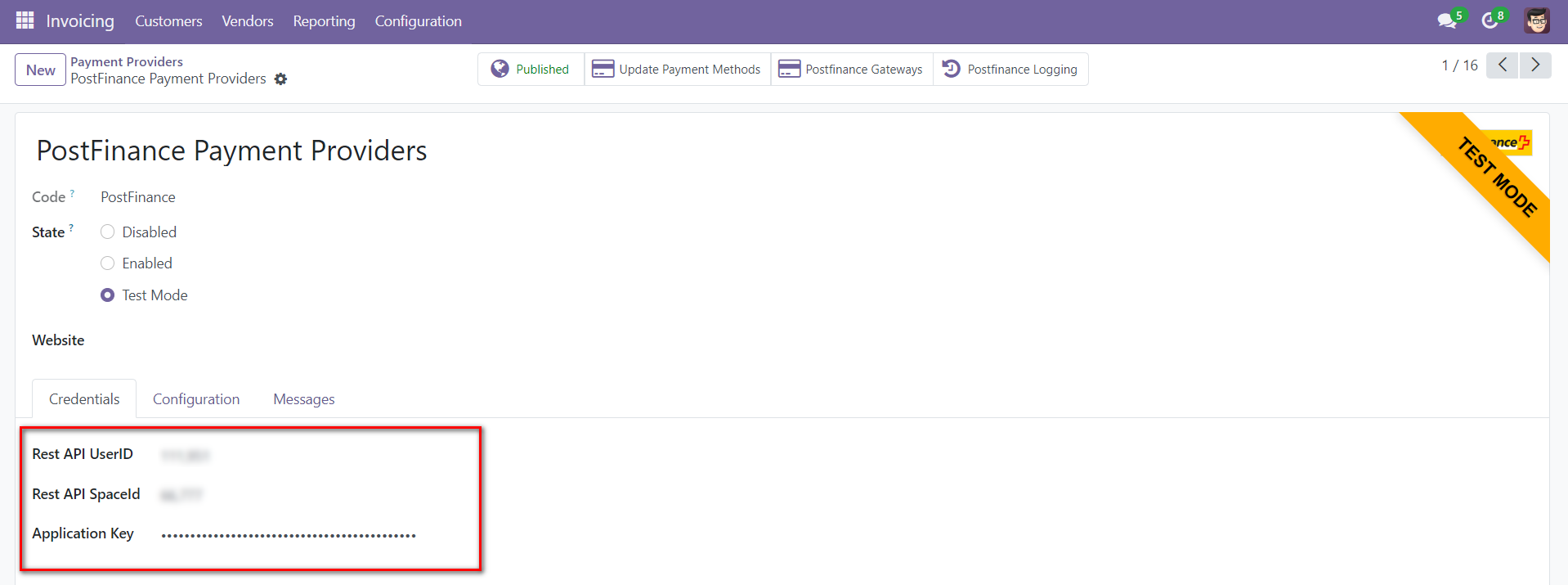This screenshot has height=585, width=1568.
Task: Switch to the Configuration tab
Action: [x=196, y=399]
